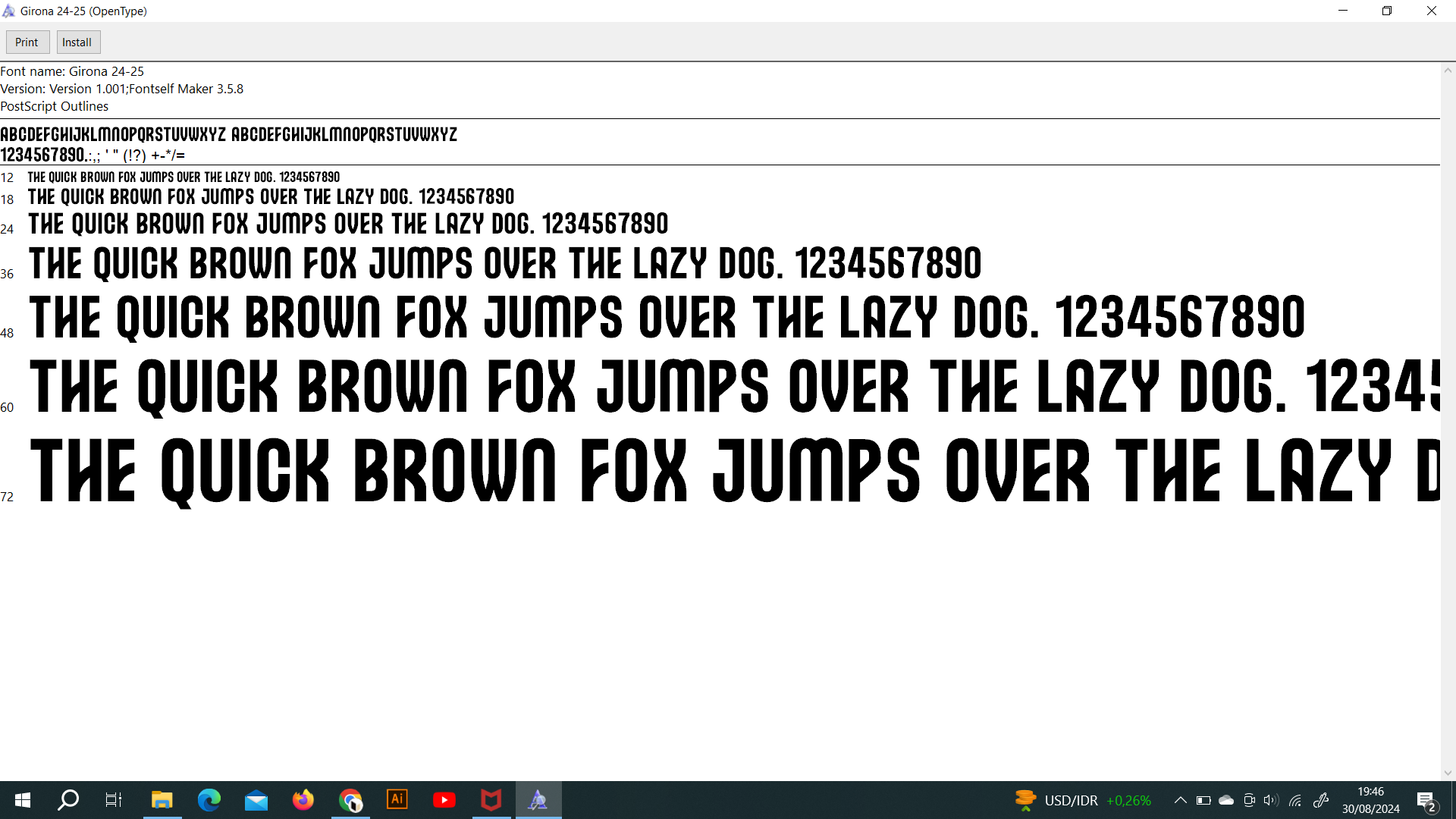Open Adobe Illustrator from the taskbar

click(x=397, y=799)
